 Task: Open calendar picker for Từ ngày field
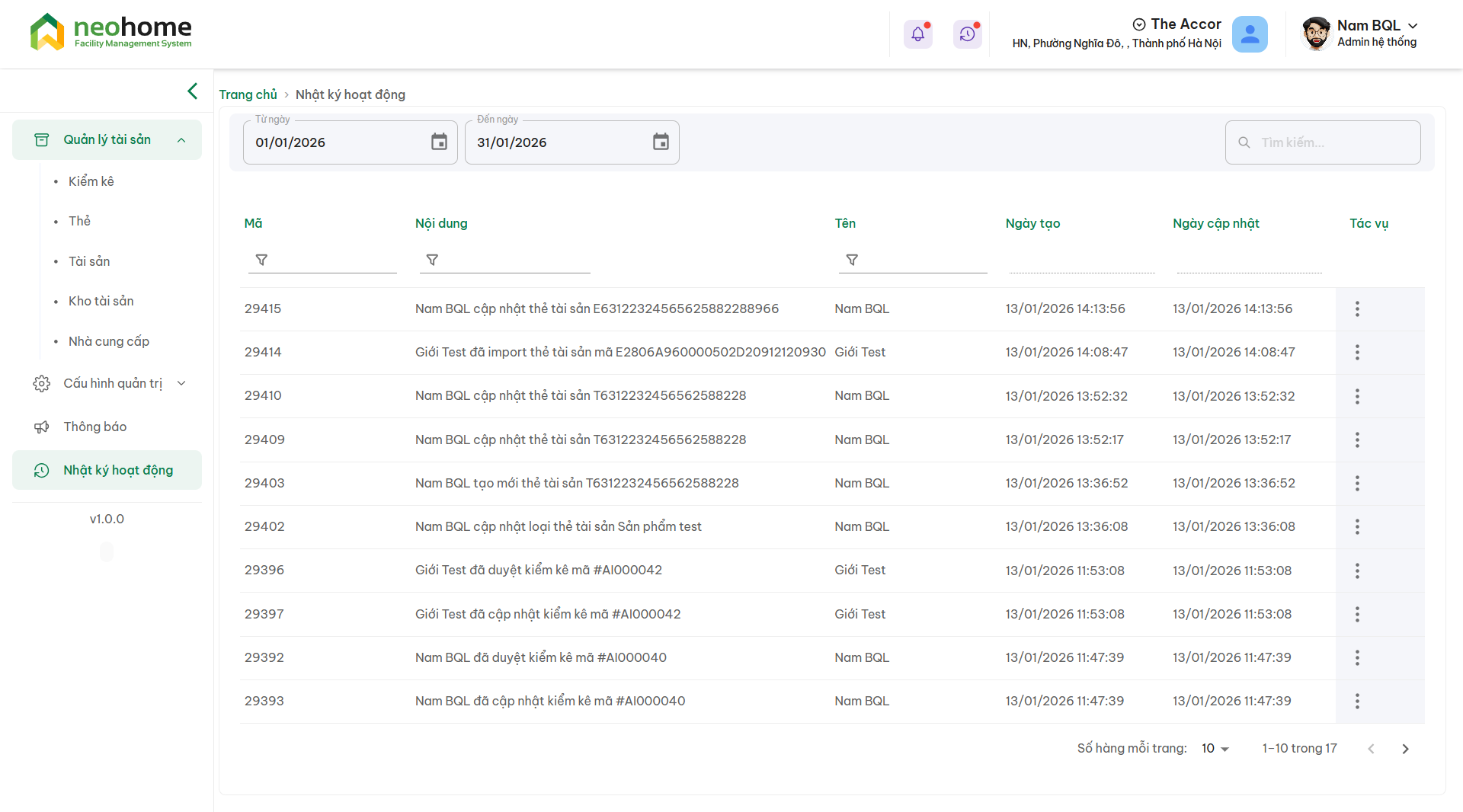point(439,142)
